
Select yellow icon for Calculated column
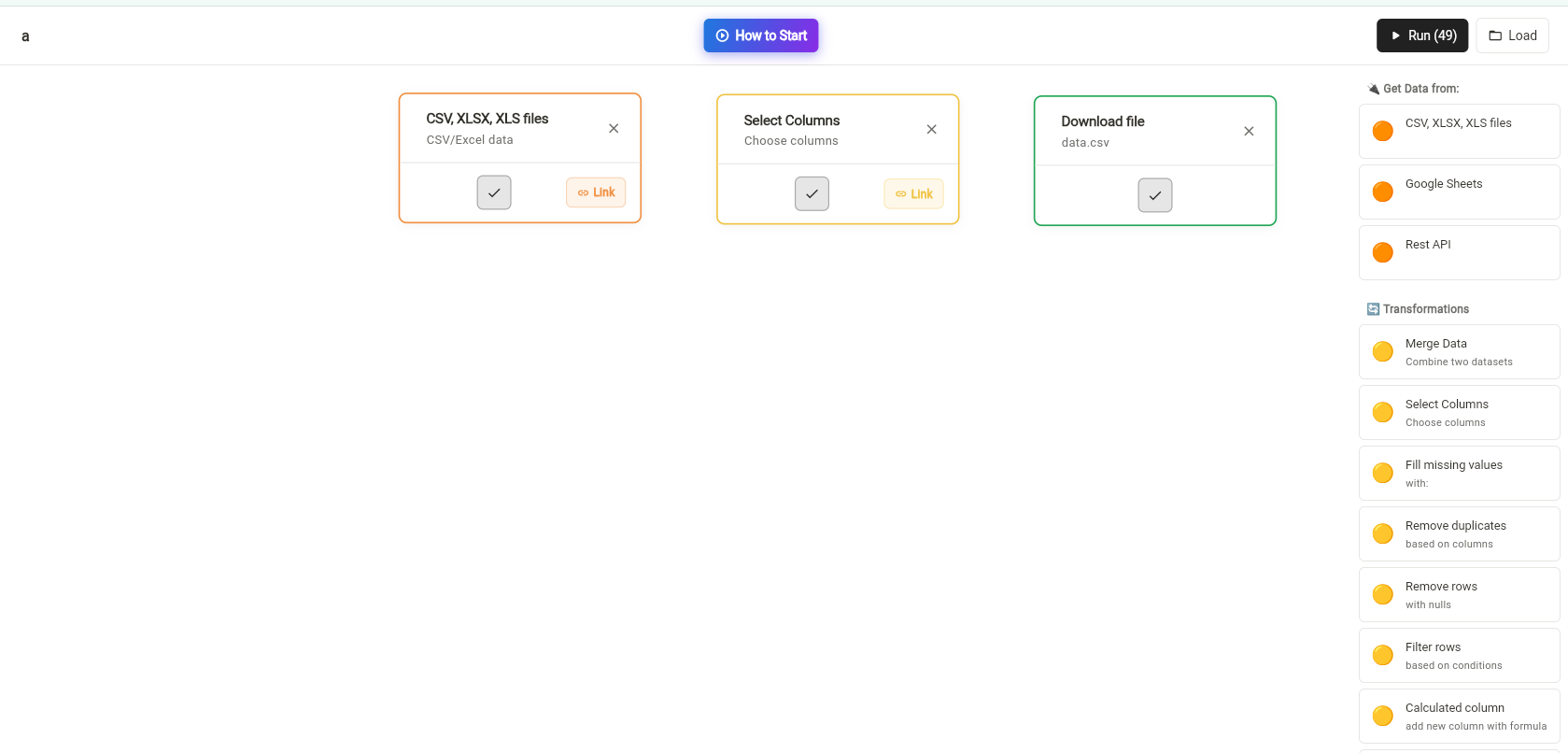pyautogui.click(x=1383, y=716)
